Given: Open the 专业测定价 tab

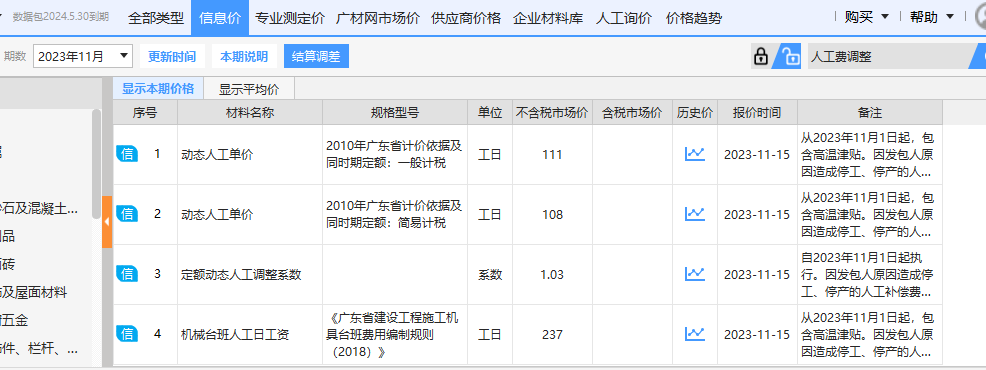Looking at the screenshot, I should [x=290, y=18].
